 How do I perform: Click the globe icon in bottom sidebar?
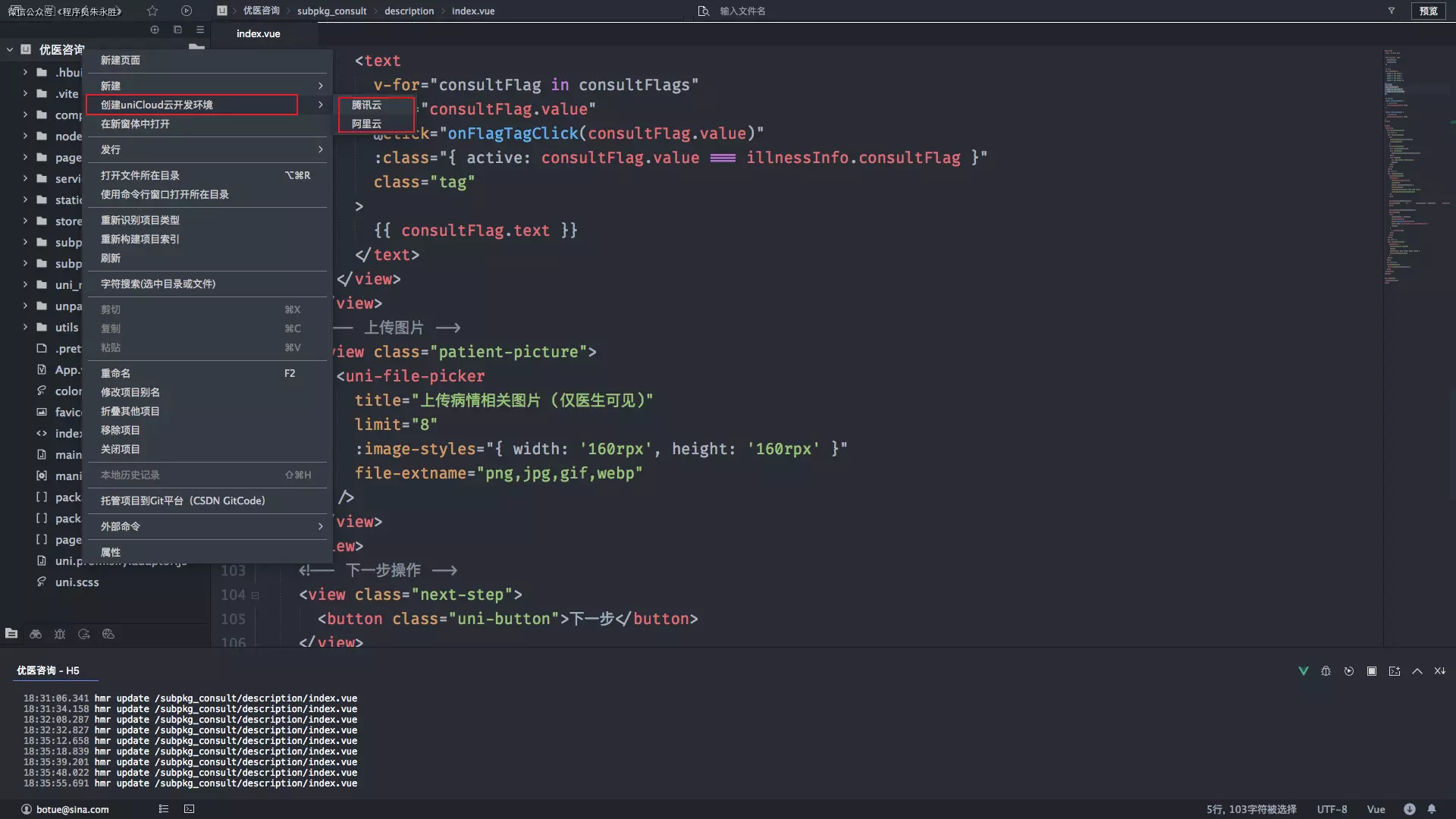click(108, 634)
